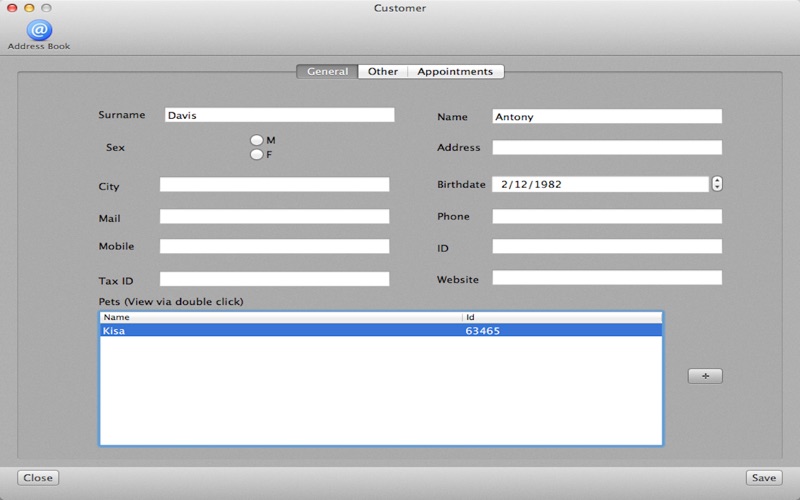This screenshot has height=500, width=800.
Task: Open the Appointments tab
Action: point(455,71)
